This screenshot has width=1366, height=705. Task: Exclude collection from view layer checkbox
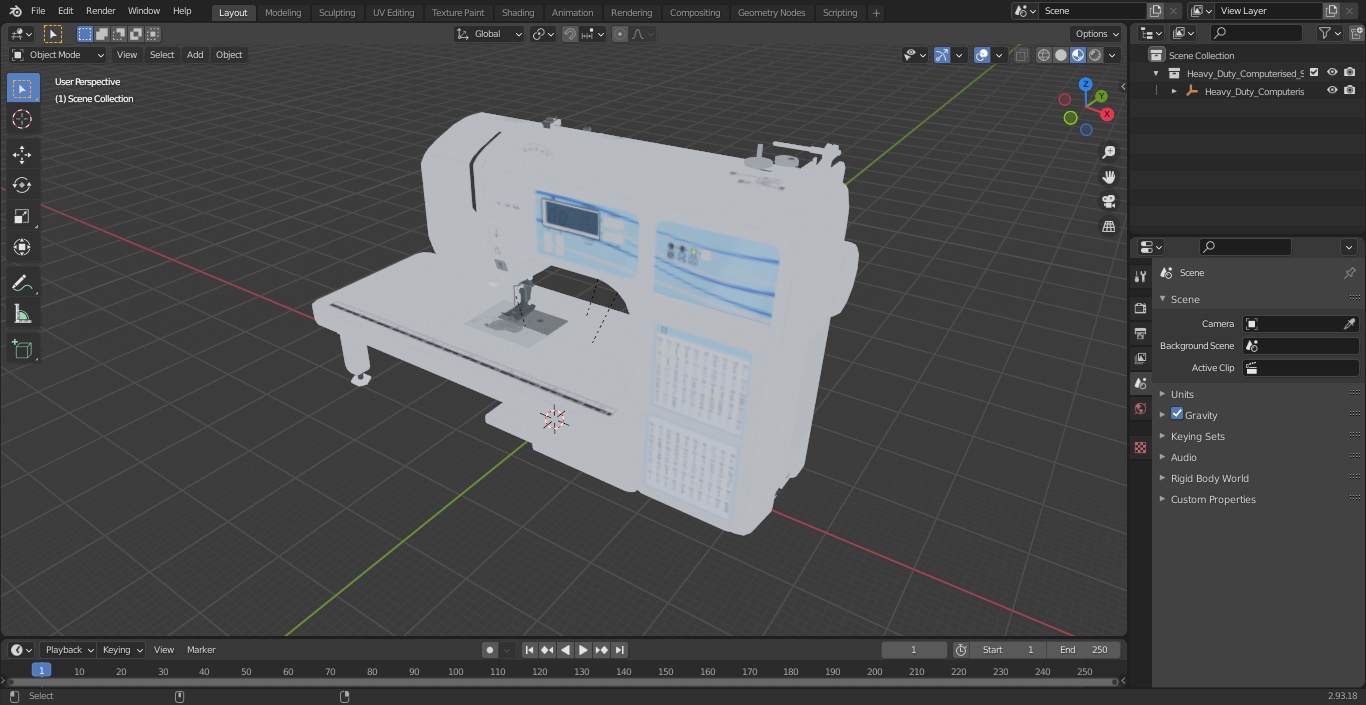tap(1314, 72)
